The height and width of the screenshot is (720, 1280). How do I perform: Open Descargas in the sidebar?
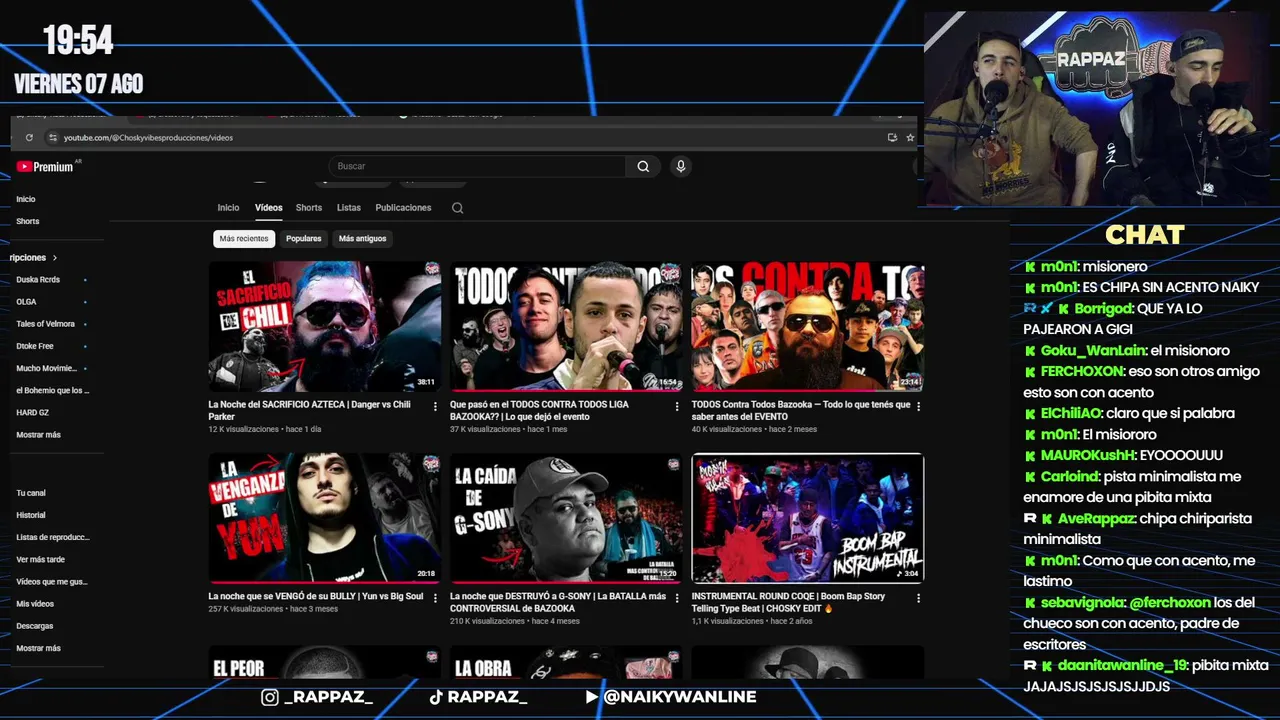tap(35, 626)
